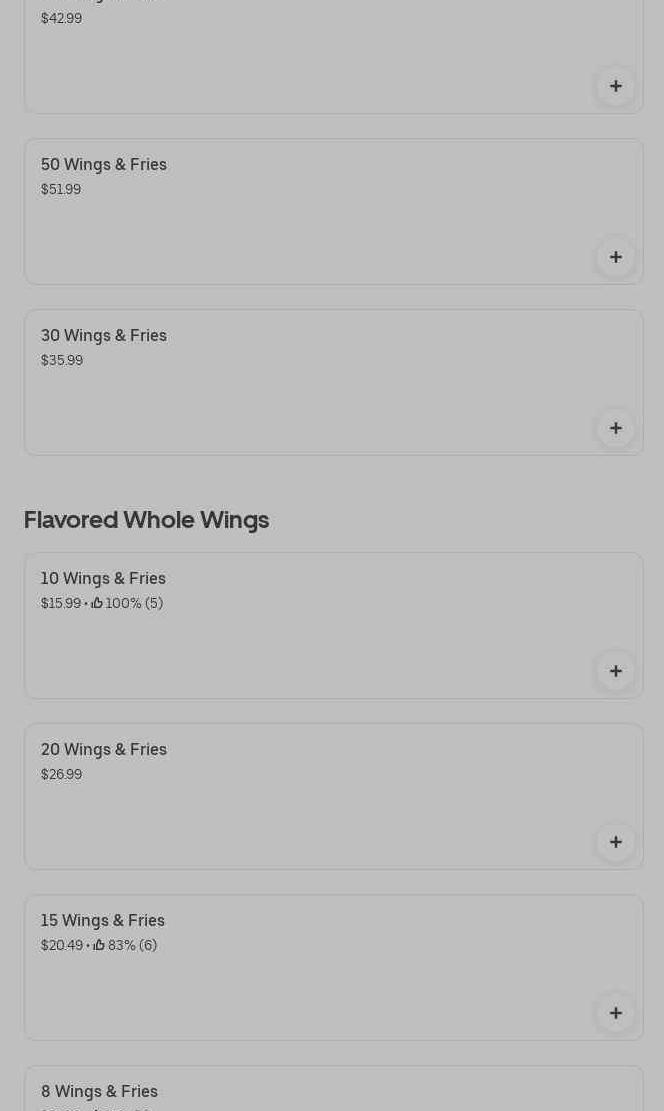The width and height of the screenshot is (664, 1111).
Task: Click plus icon on 20 Wings & Fries card
Action: [x=616, y=842]
